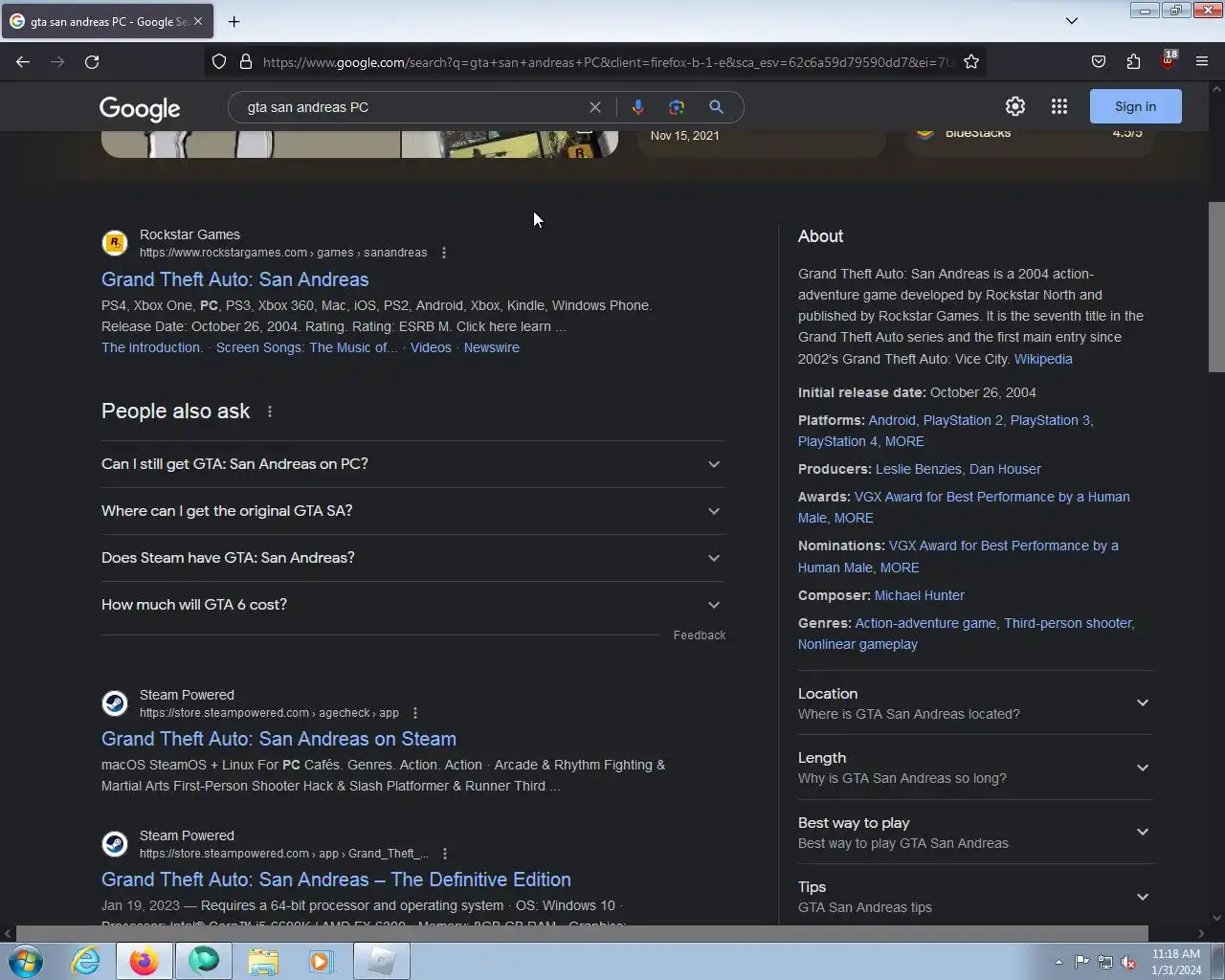Open Third-person shooter genre link
The width and height of the screenshot is (1225, 980).
[1068, 623]
